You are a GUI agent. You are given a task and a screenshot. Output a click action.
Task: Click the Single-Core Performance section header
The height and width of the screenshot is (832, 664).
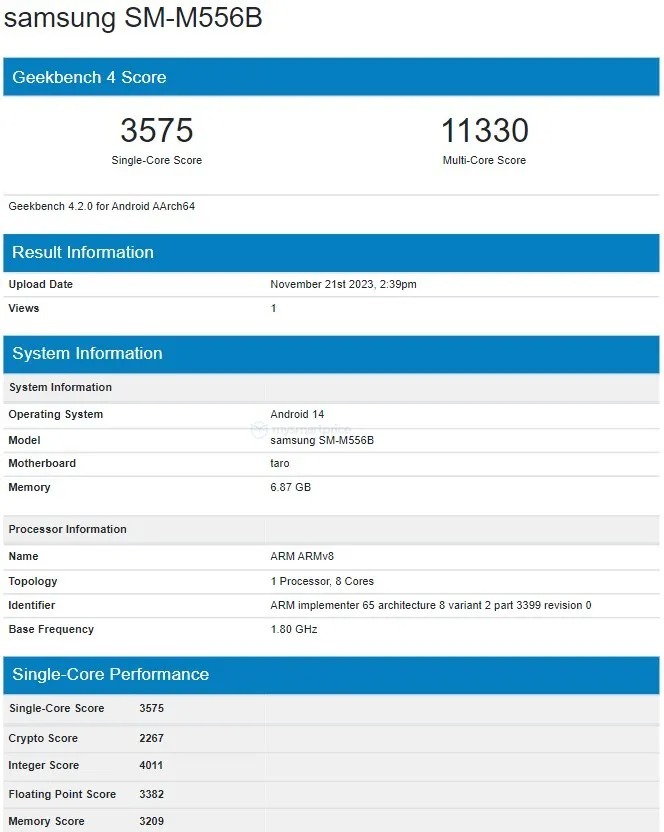click(x=110, y=674)
